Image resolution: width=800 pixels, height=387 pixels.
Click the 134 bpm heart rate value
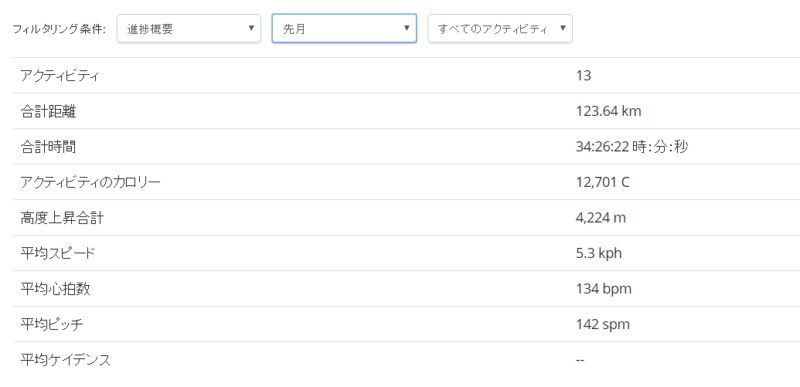(604, 289)
